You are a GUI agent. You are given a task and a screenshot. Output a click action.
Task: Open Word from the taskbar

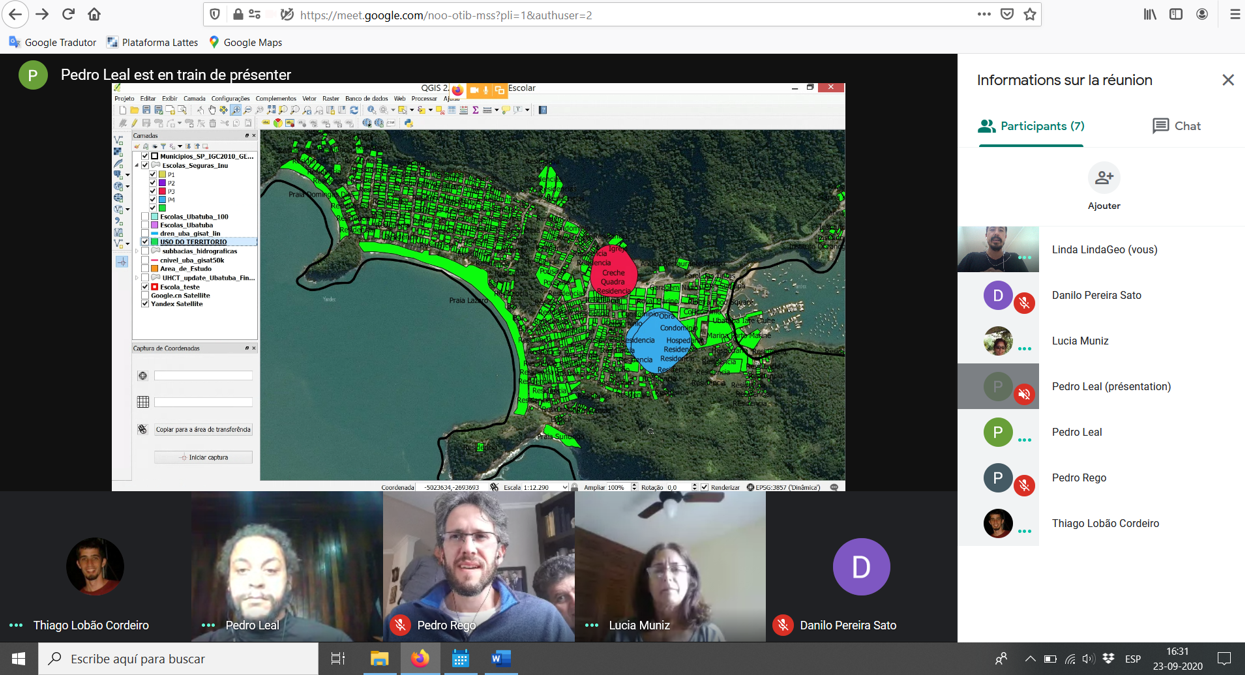501,659
